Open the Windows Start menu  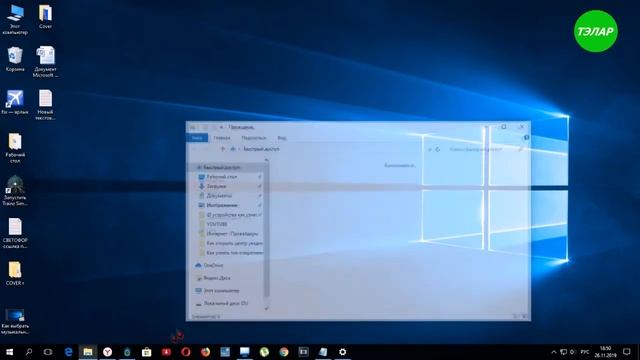[x=9, y=352]
